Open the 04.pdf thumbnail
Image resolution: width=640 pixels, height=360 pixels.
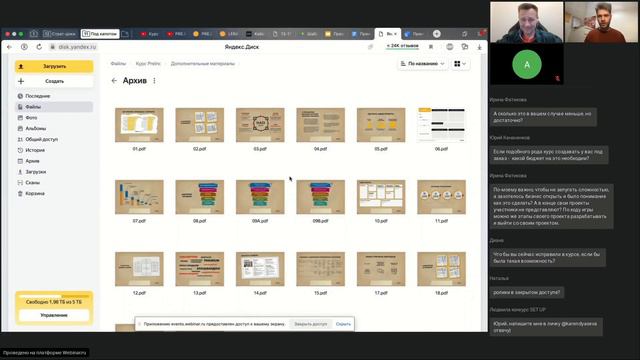320,125
